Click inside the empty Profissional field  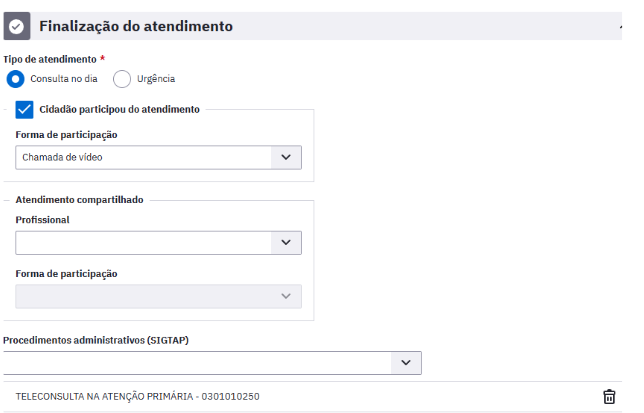tap(143, 243)
